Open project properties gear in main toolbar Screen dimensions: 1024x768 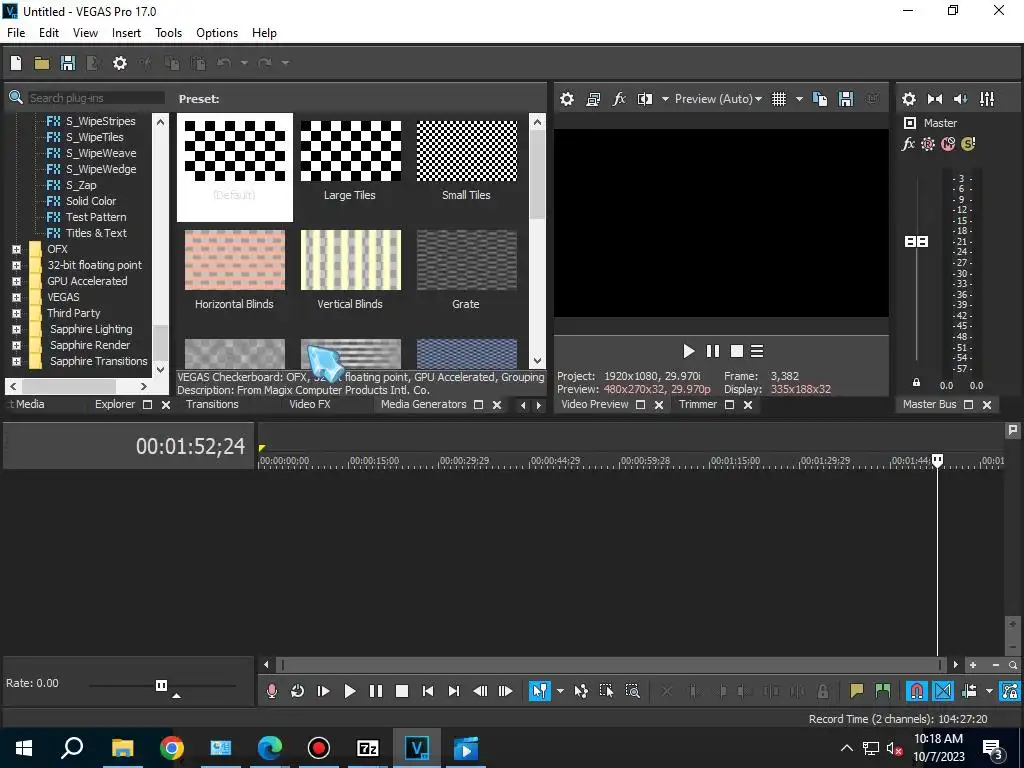pyautogui.click(x=120, y=63)
